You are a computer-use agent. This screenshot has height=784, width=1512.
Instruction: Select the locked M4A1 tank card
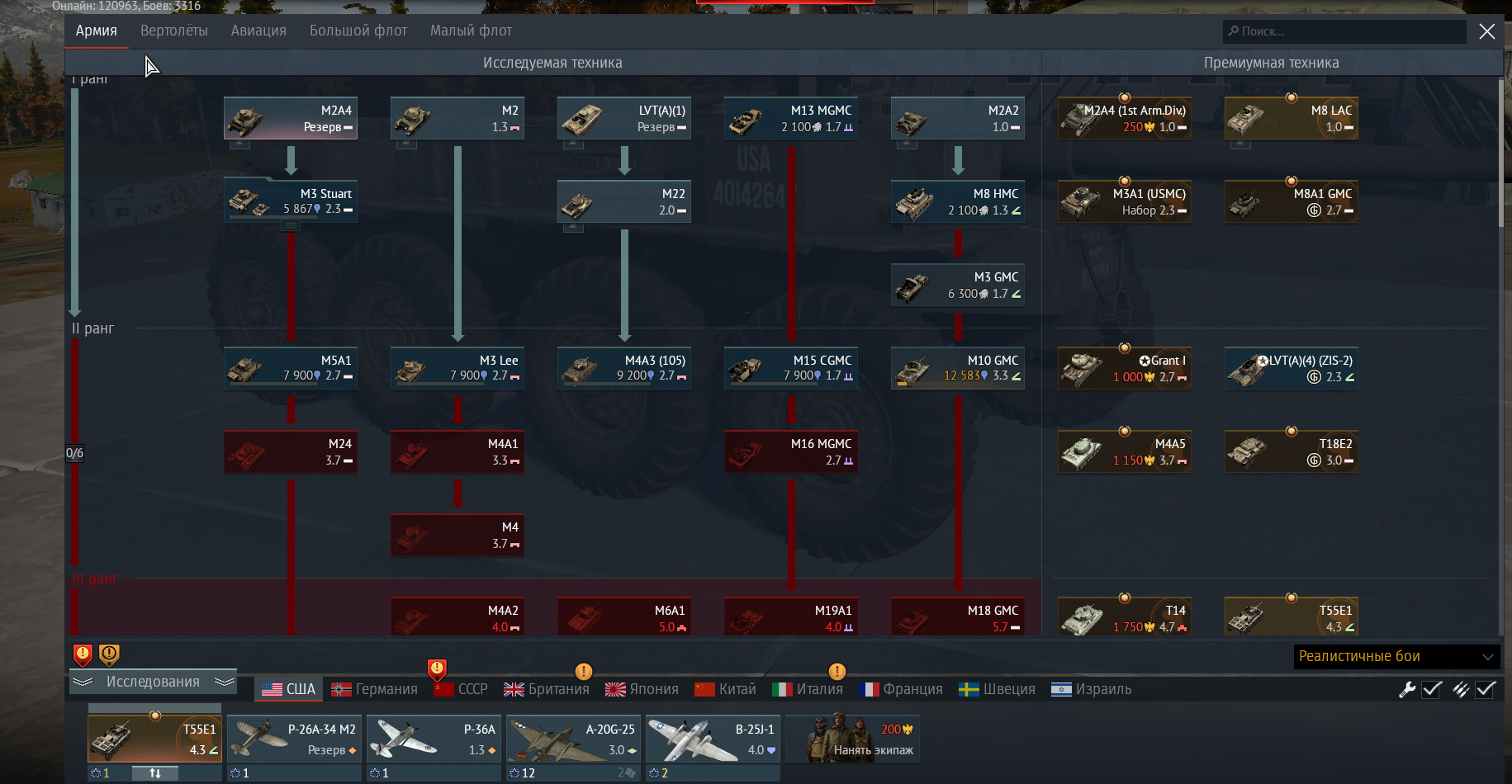coord(457,451)
